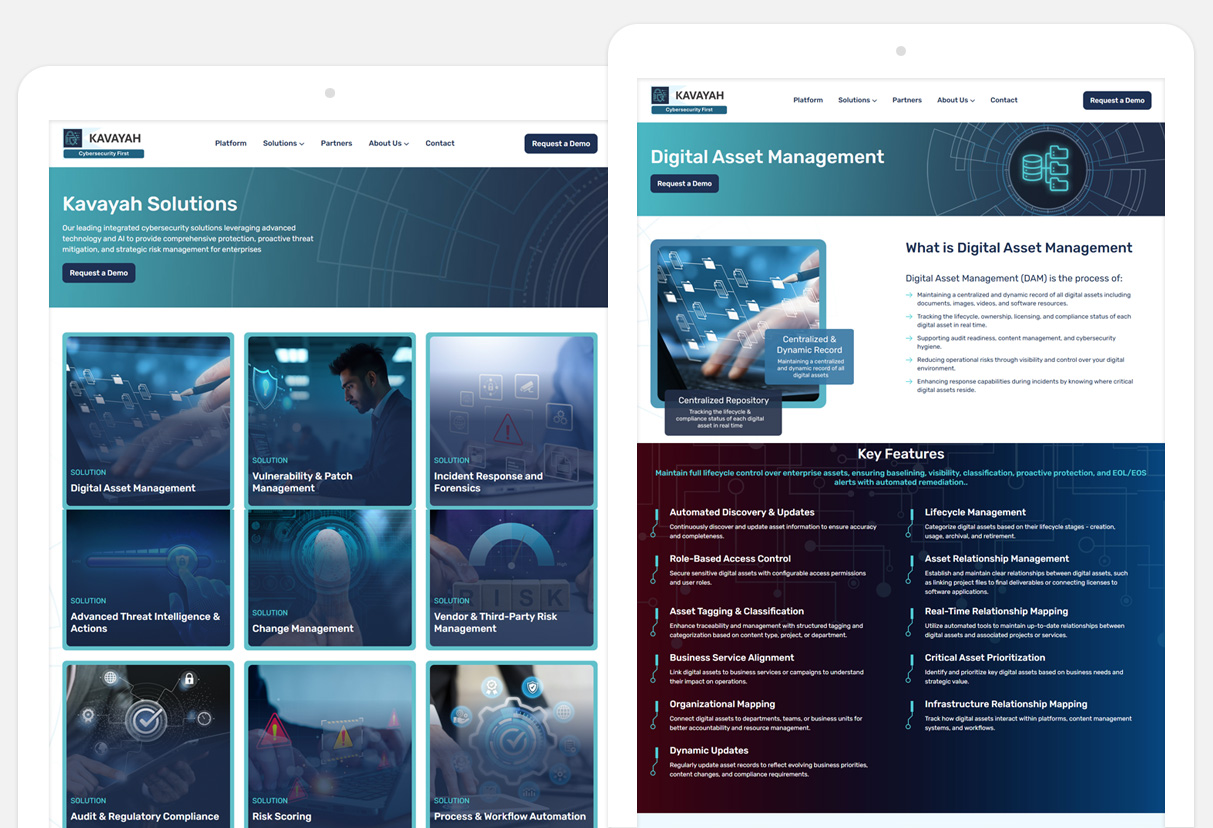Open Vendor & Third-Party Risk Management card
The width and height of the screenshot is (1213, 828).
pyautogui.click(x=512, y=578)
